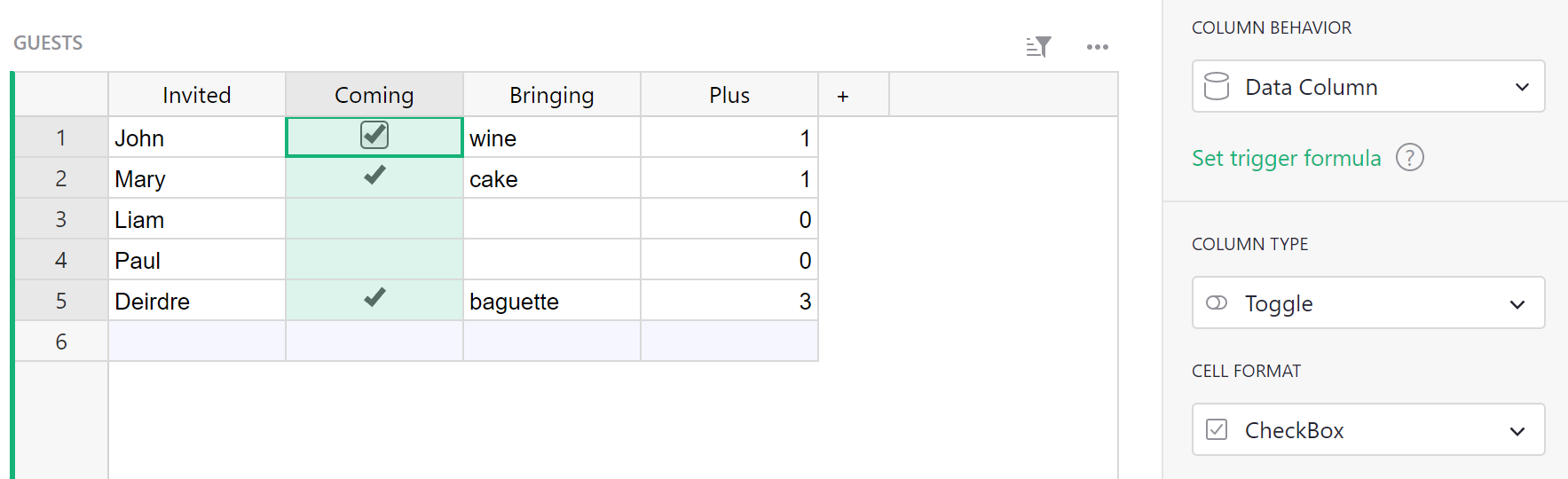Select row number 3 header
The height and width of the screenshot is (479, 1568).
tap(61, 219)
